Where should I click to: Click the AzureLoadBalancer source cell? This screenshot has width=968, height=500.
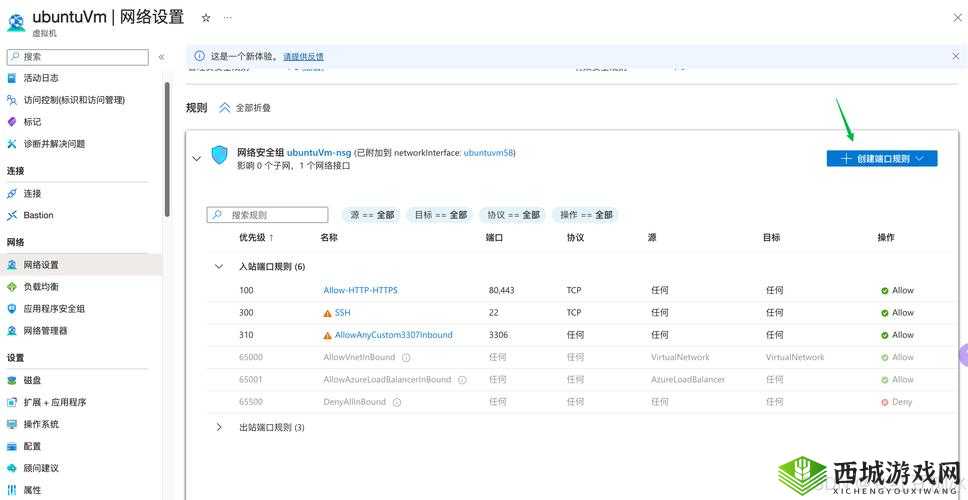(688, 380)
